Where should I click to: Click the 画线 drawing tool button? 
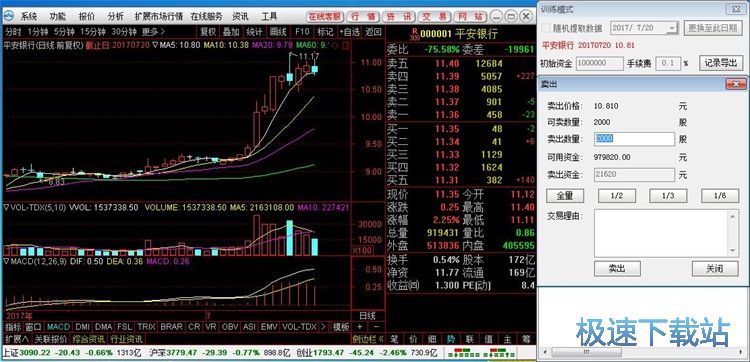[x=278, y=32]
